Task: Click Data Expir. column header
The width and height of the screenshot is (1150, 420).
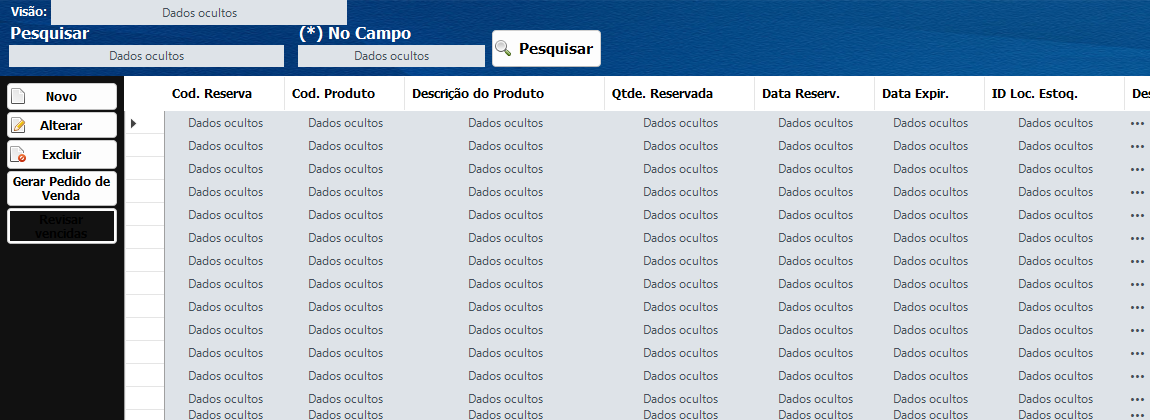Action: click(x=930, y=94)
